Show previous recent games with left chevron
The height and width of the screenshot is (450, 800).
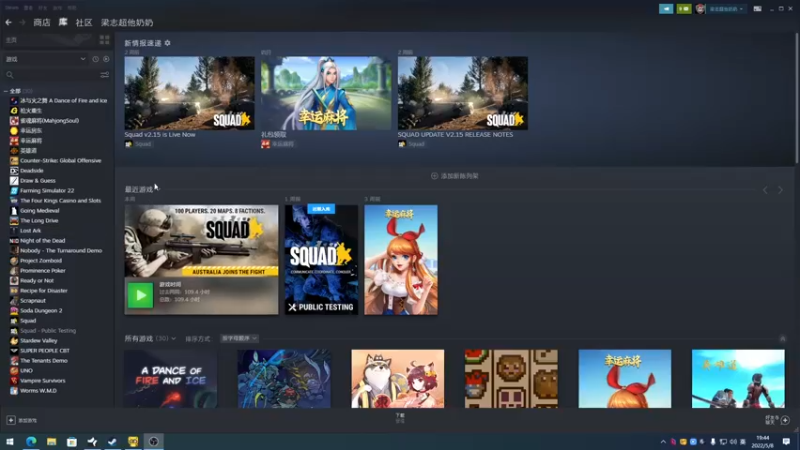coord(765,190)
